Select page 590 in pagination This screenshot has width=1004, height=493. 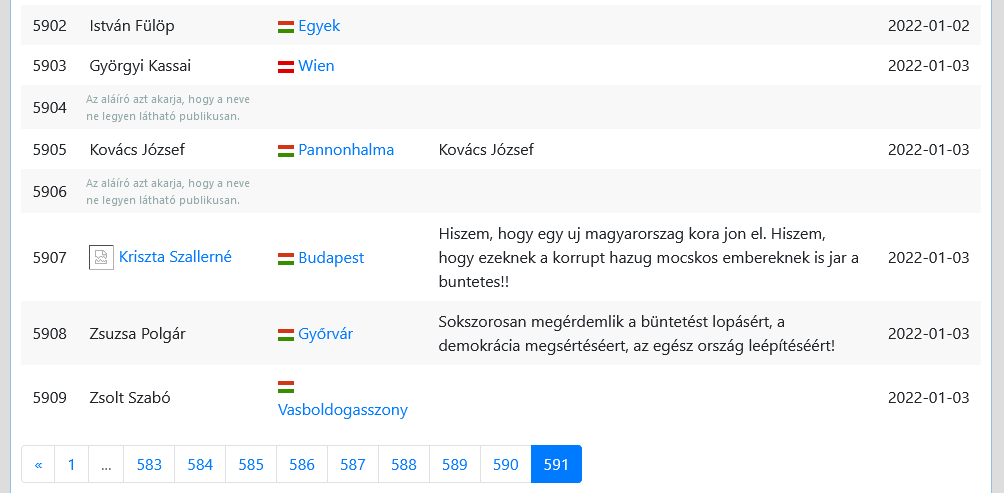(x=506, y=464)
